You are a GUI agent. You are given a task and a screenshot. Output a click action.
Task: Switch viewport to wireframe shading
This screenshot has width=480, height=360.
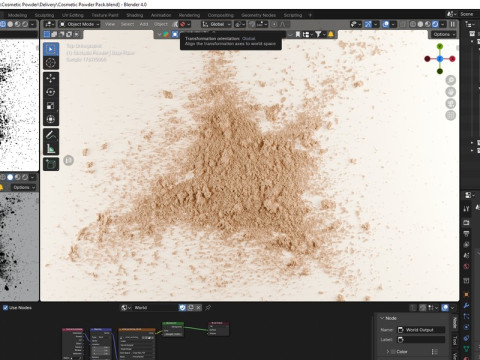413,24
